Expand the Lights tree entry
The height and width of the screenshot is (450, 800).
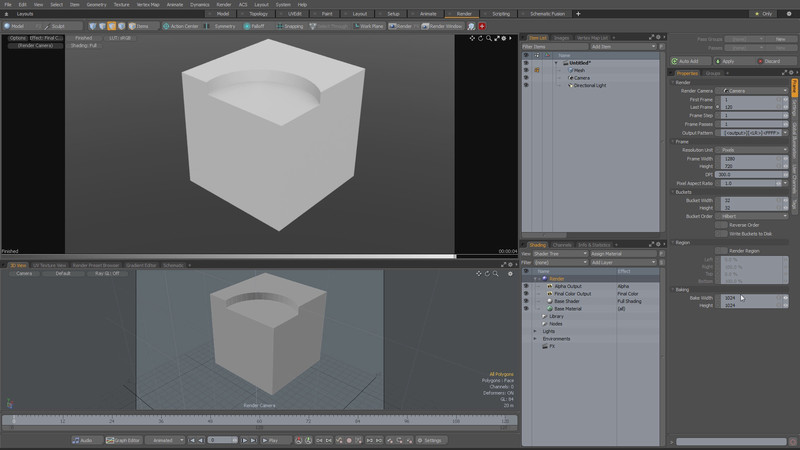[x=535, y=331]
